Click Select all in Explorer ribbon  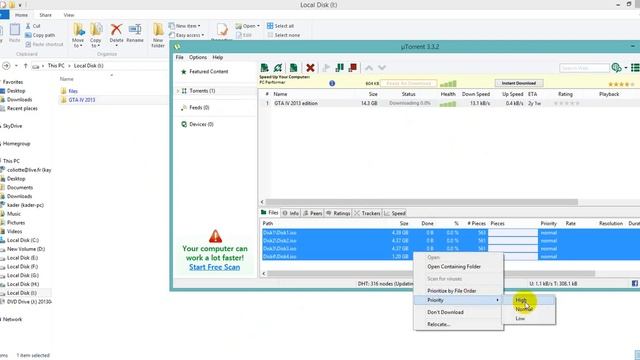point(280,26)
